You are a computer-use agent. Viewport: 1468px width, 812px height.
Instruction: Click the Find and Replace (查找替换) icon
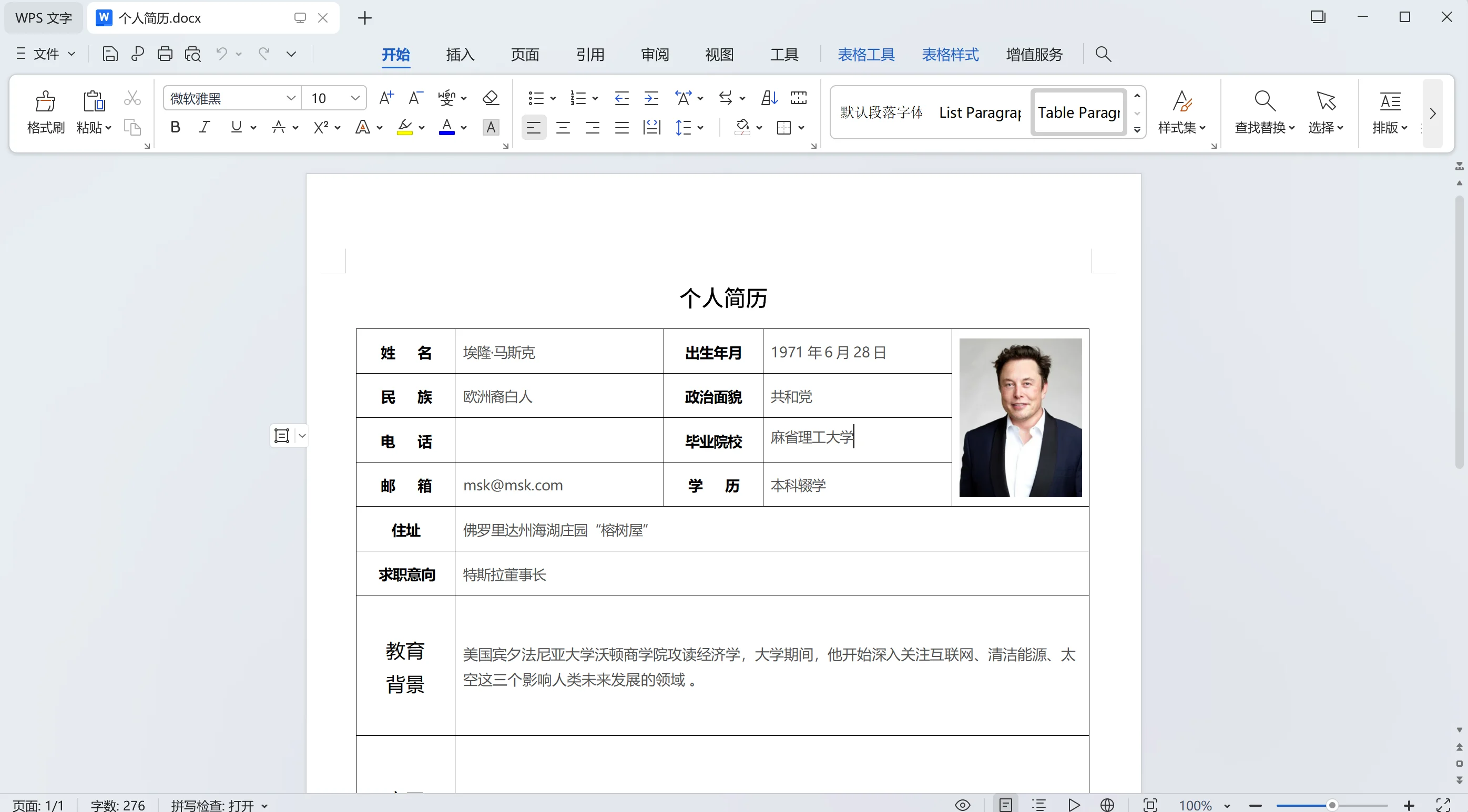[x=1265, y=101]
